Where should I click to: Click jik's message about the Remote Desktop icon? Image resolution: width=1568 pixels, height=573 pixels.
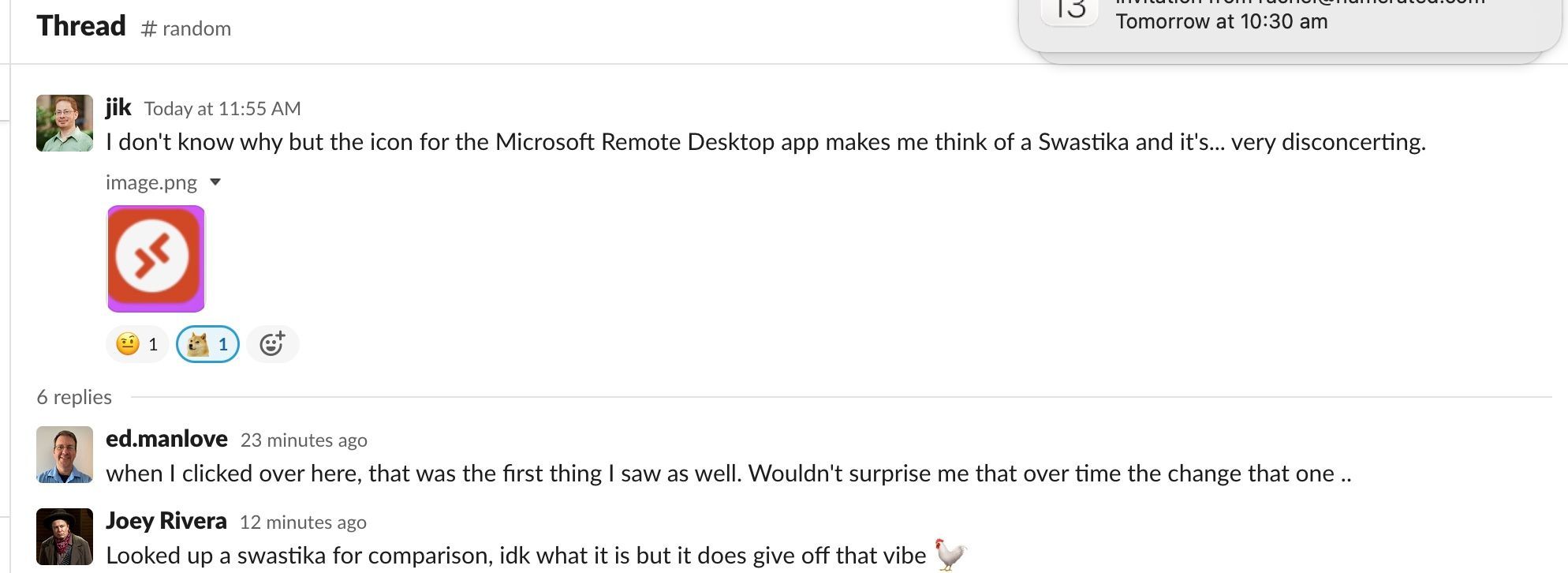pos(766,142)
